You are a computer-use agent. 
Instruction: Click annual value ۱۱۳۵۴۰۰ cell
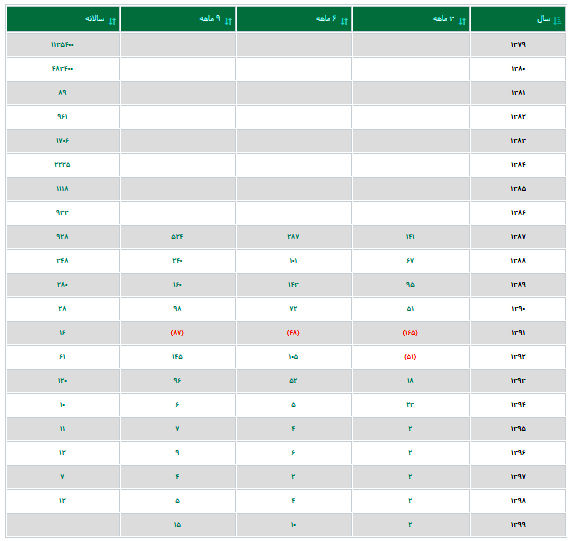coord(63,44)
